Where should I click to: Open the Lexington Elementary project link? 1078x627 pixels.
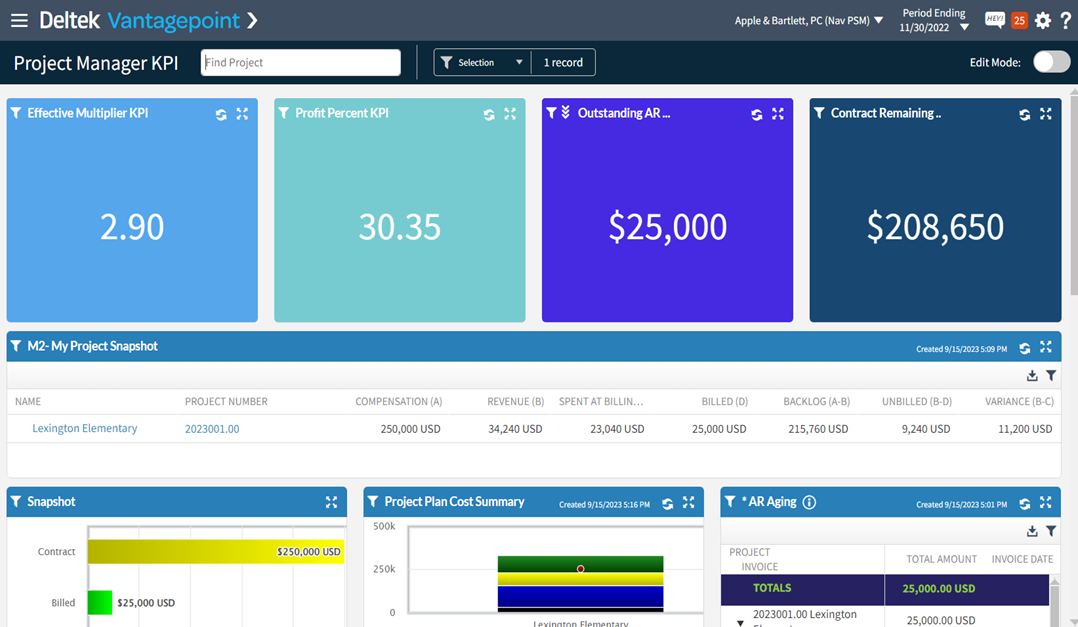(85, 428)
